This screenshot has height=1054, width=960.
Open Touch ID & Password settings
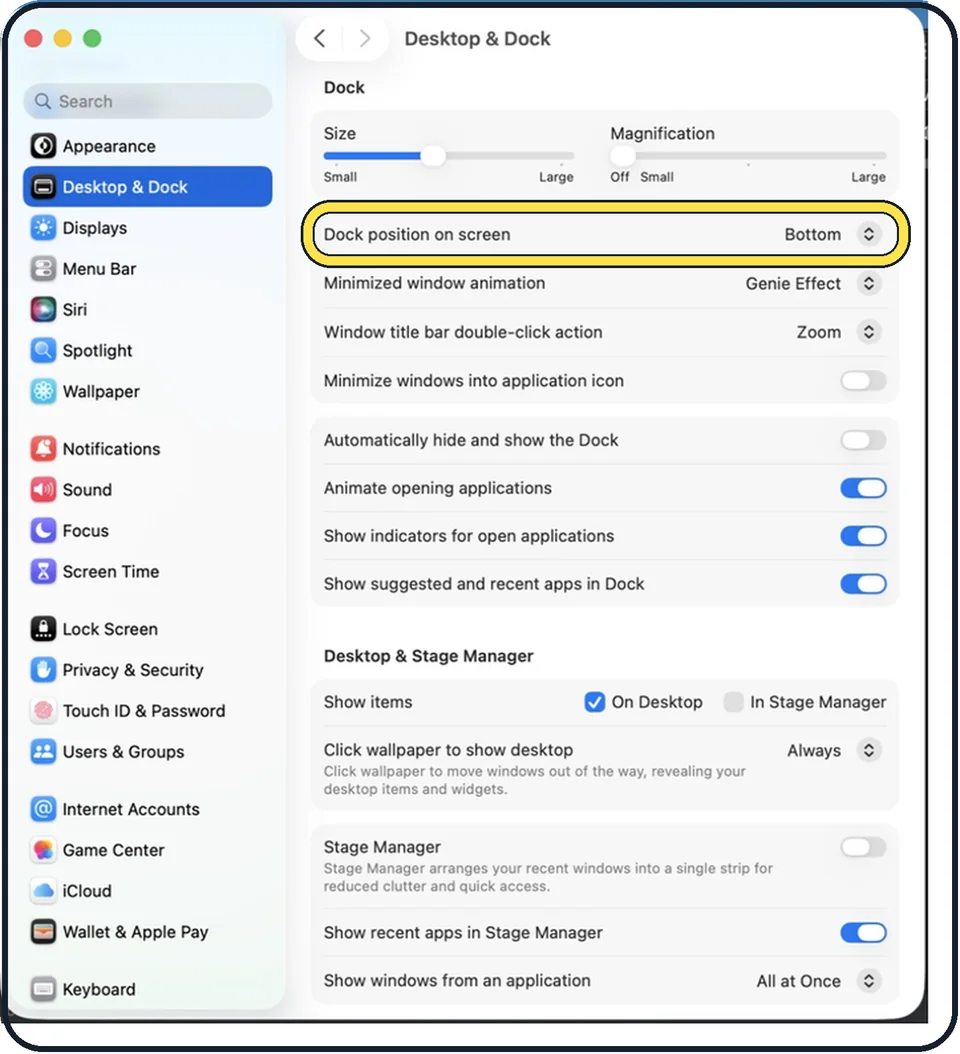(x=148, y=711)
